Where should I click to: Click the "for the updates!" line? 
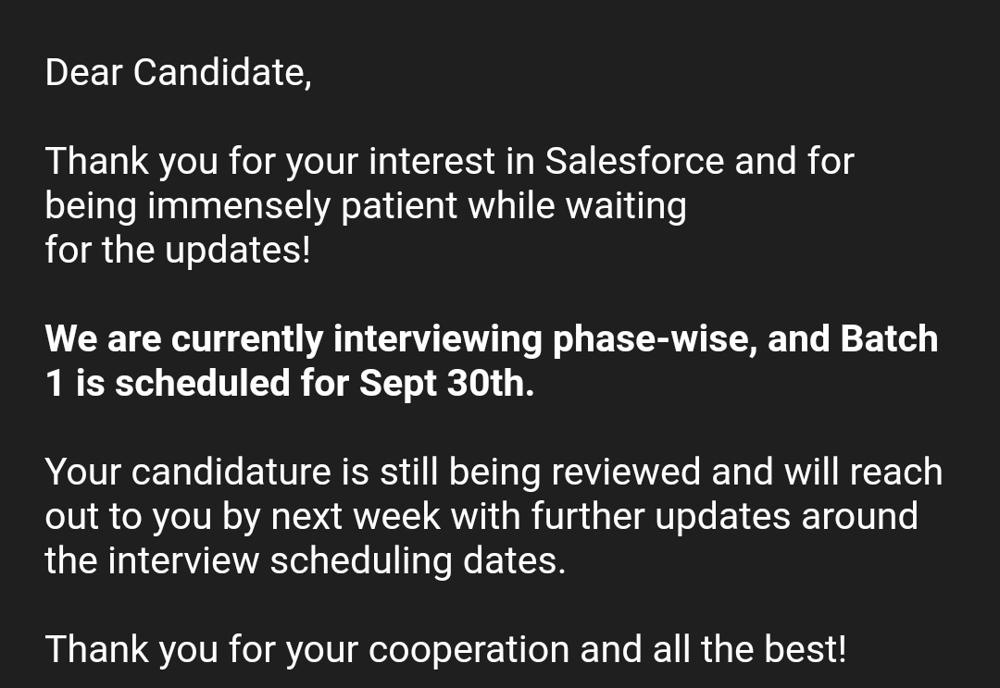[x=178, y=249]
